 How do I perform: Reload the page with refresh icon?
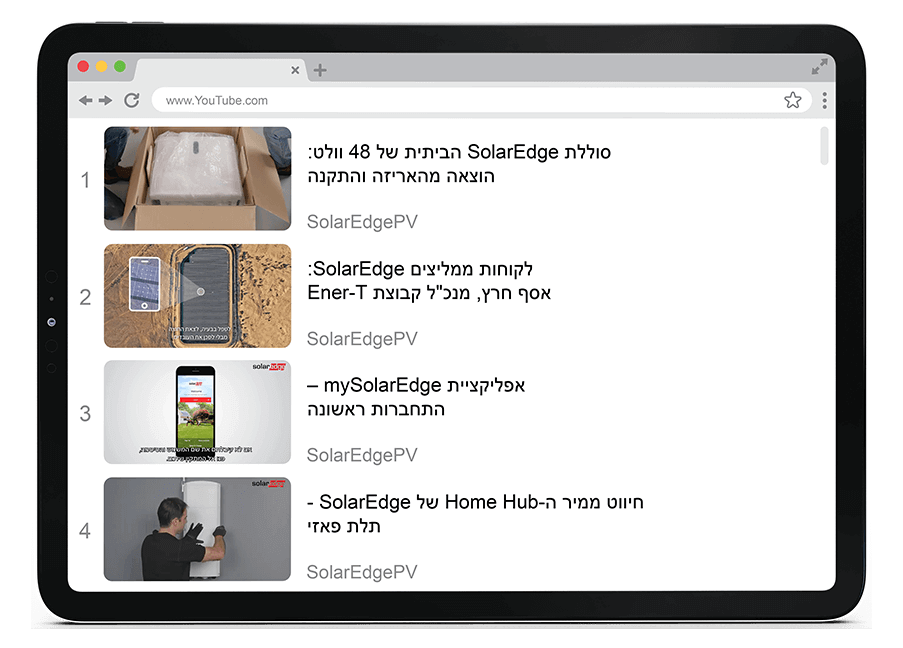coord(132,101)
